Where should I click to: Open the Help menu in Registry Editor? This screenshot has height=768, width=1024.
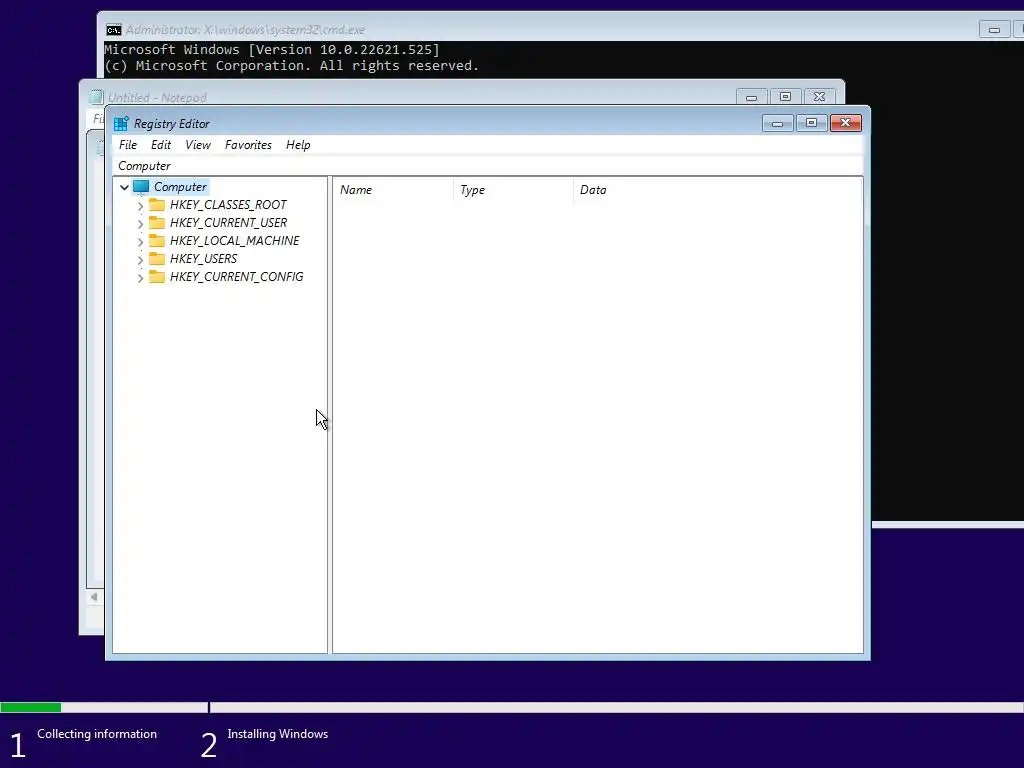[298, 145]
